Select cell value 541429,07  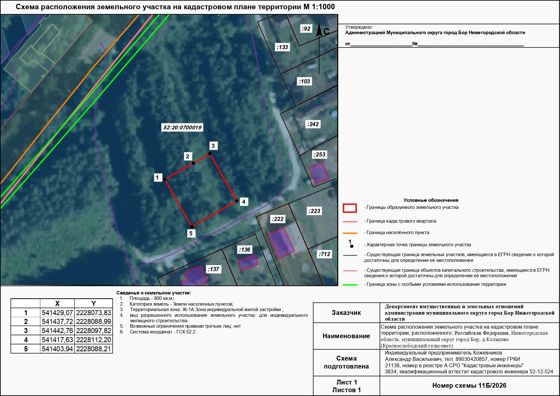point(57,312)
